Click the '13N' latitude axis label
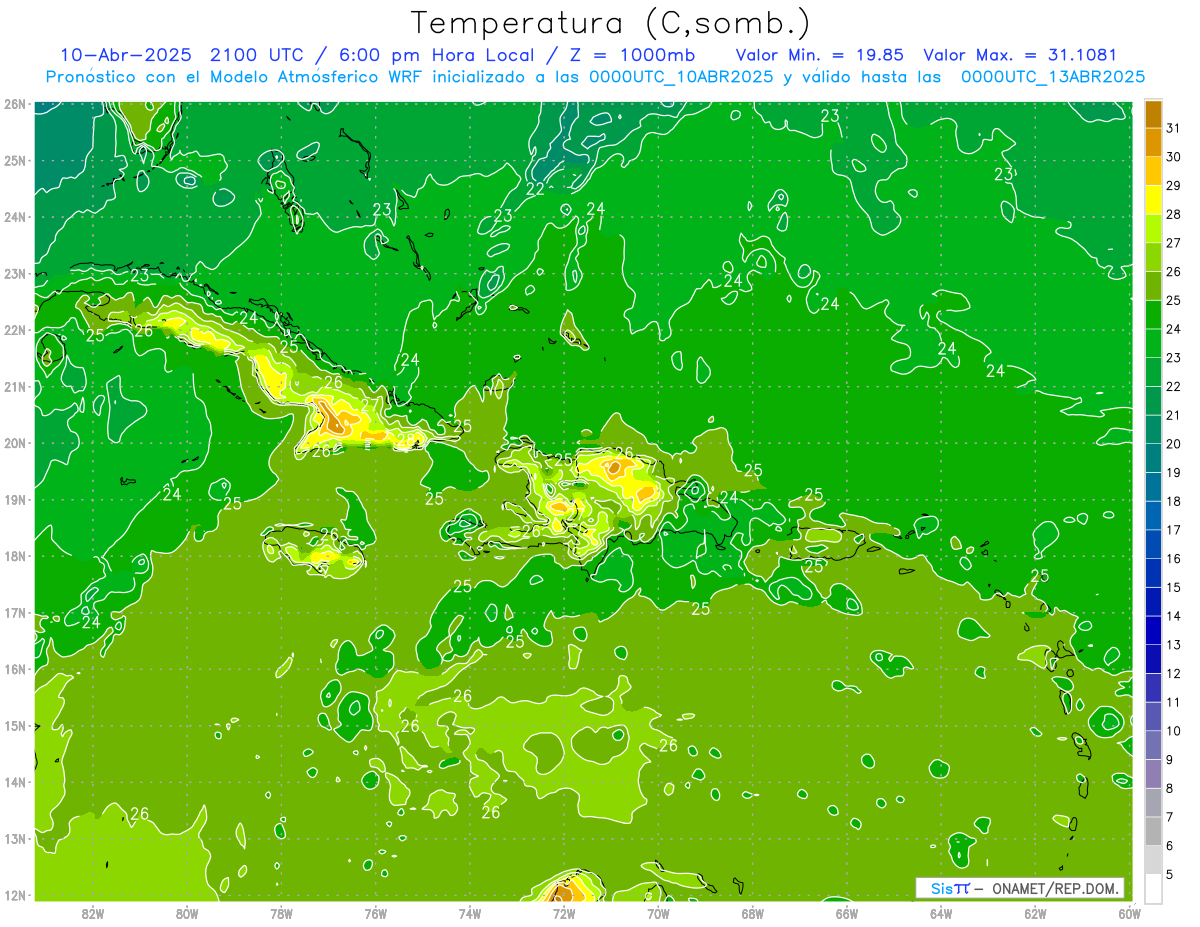The height and width of the screenshot is (927, 1200). pos(15,839)
